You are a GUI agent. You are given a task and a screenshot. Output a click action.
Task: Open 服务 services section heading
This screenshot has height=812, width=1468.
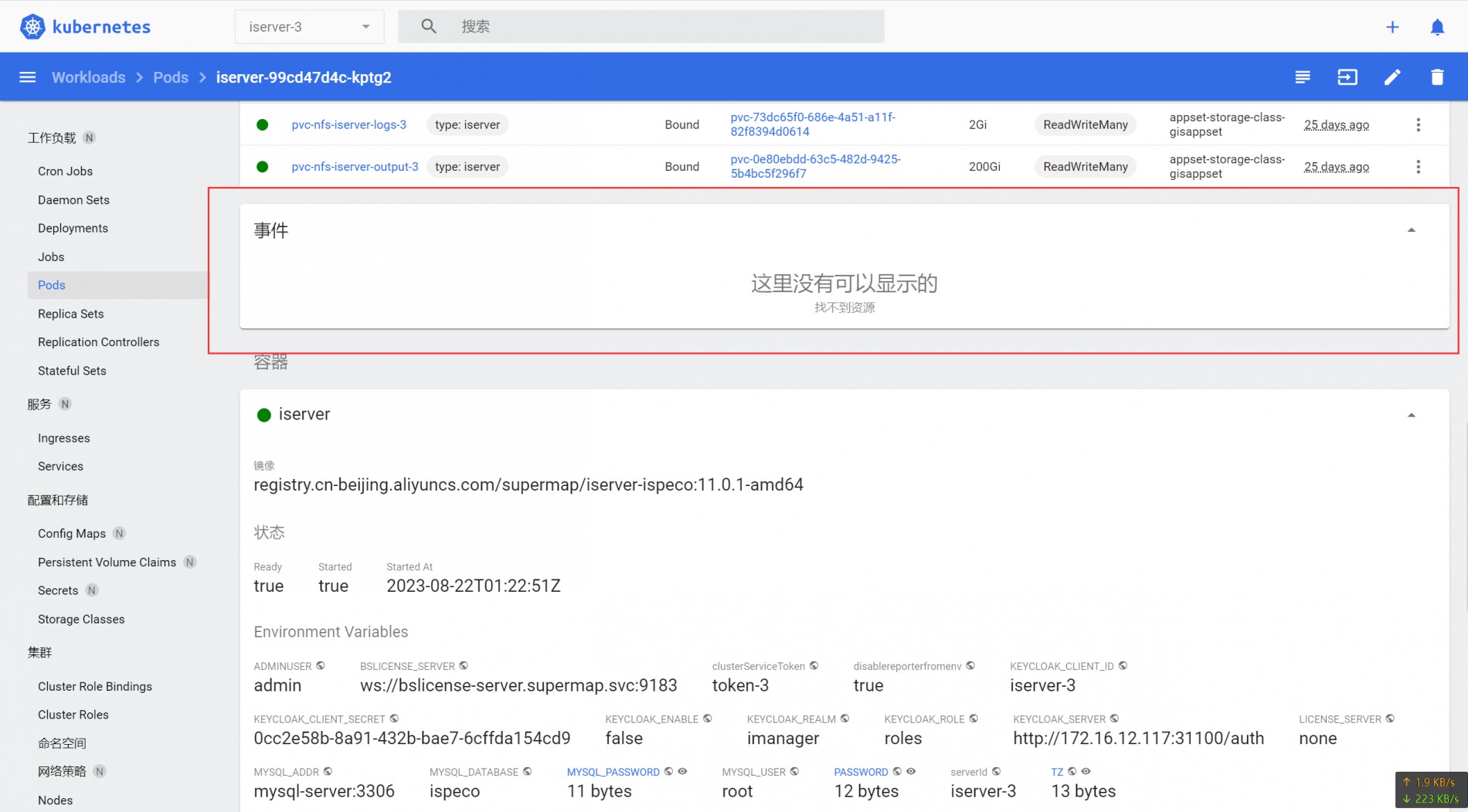click(x=39, y=404)
